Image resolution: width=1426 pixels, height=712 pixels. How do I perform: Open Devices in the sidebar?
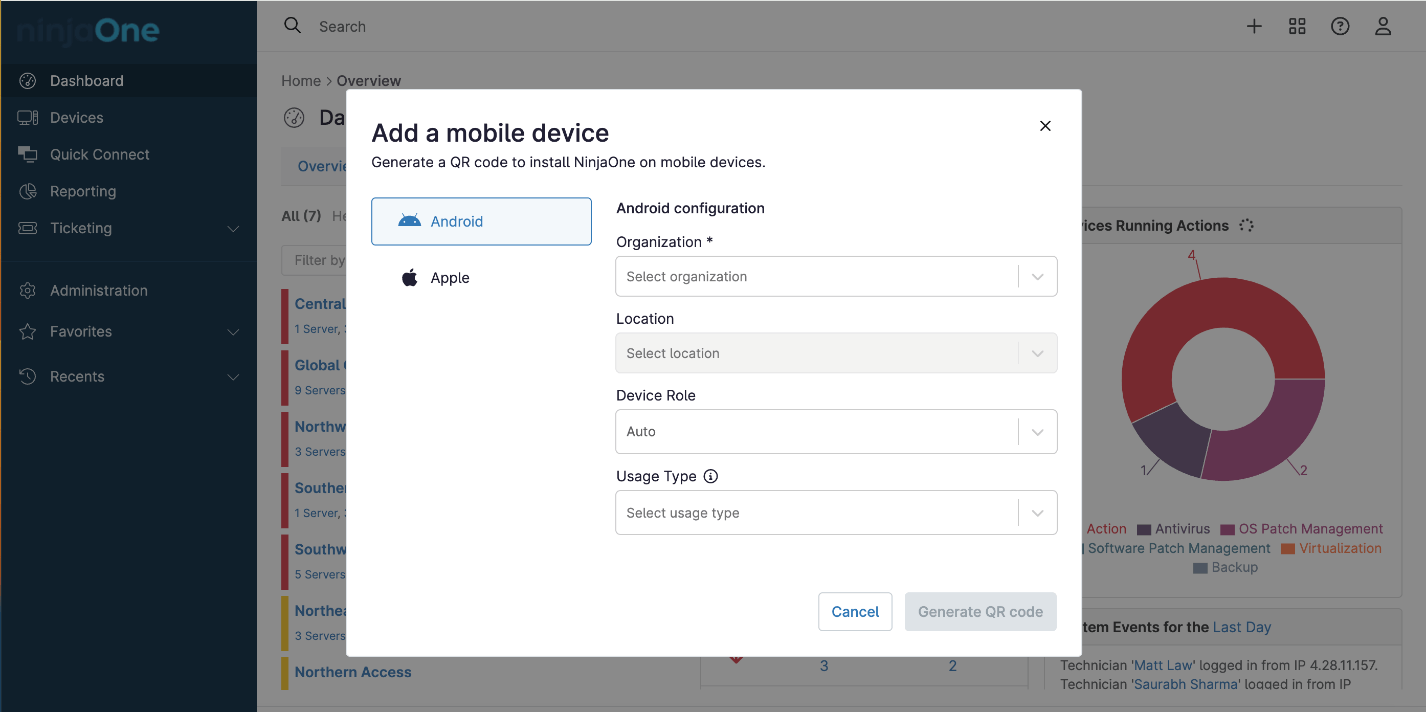pyautogui.click(x=128, y=118)
